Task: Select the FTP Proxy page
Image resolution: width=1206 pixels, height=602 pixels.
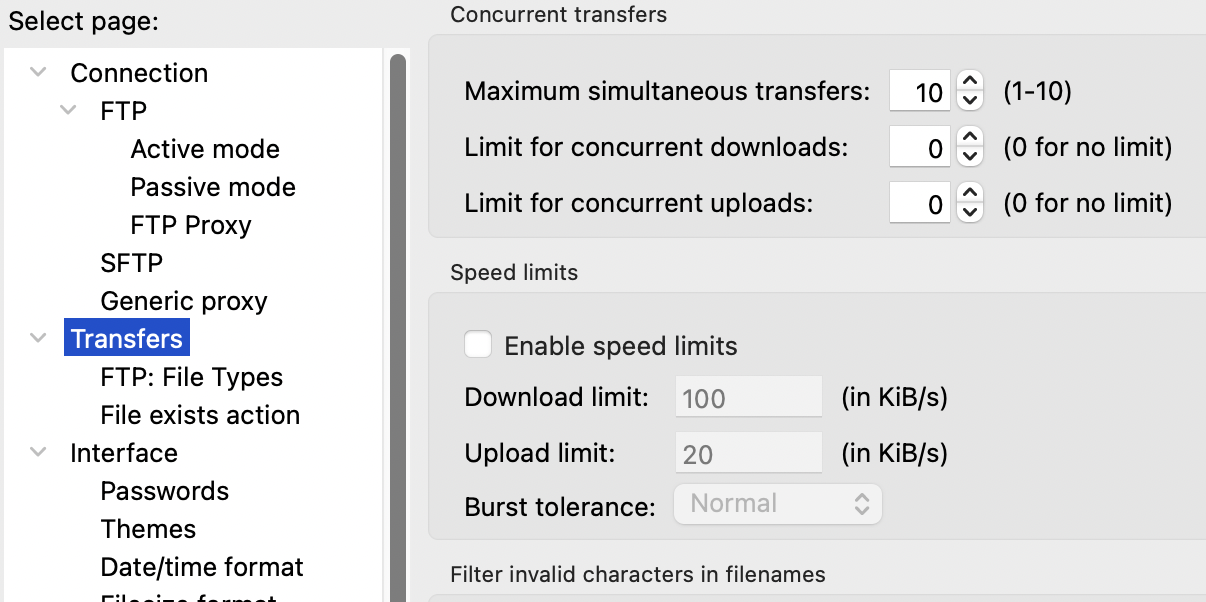Action: (190, 224)
